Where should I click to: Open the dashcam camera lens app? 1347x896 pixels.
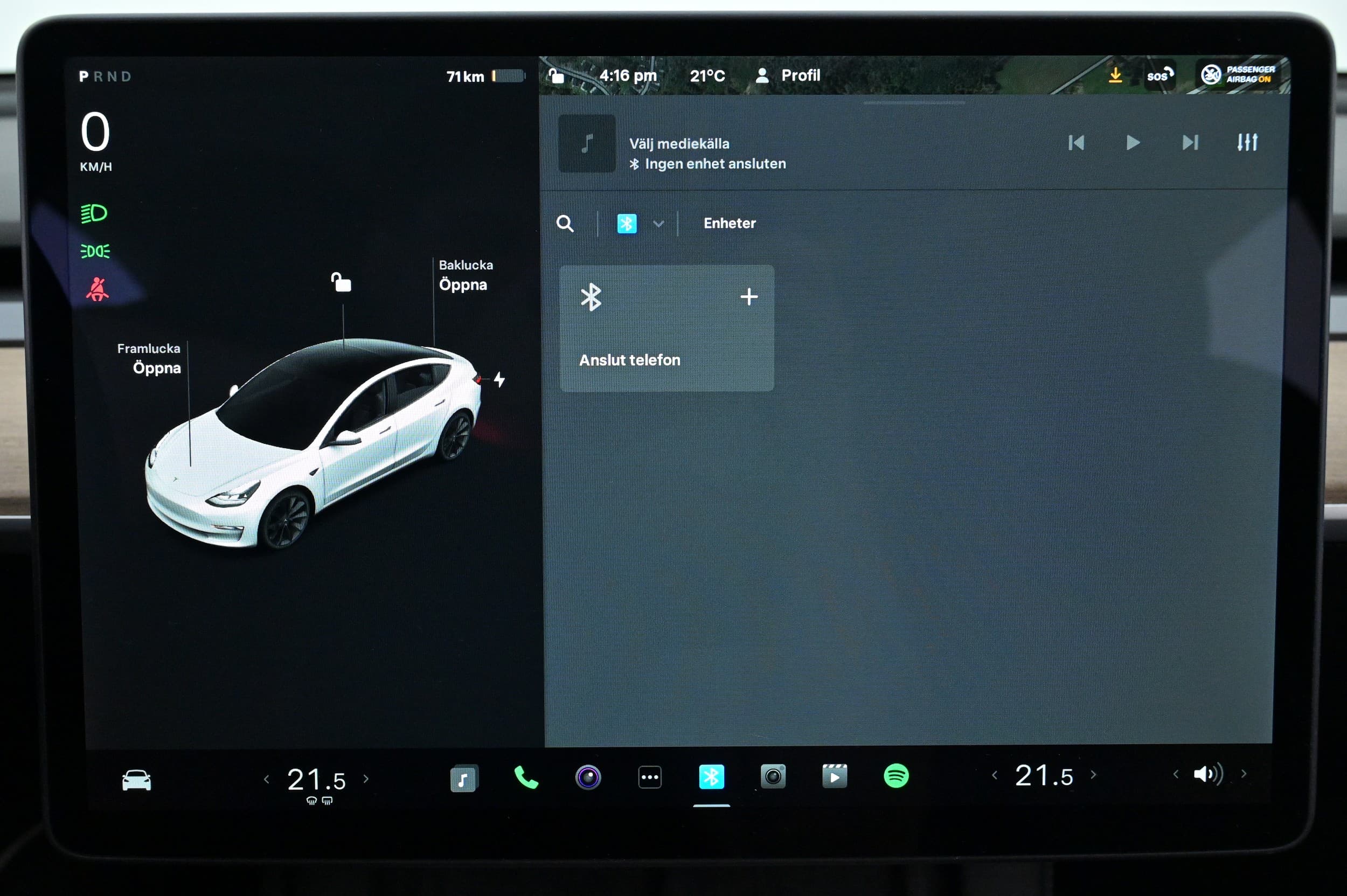click(587, 777)
